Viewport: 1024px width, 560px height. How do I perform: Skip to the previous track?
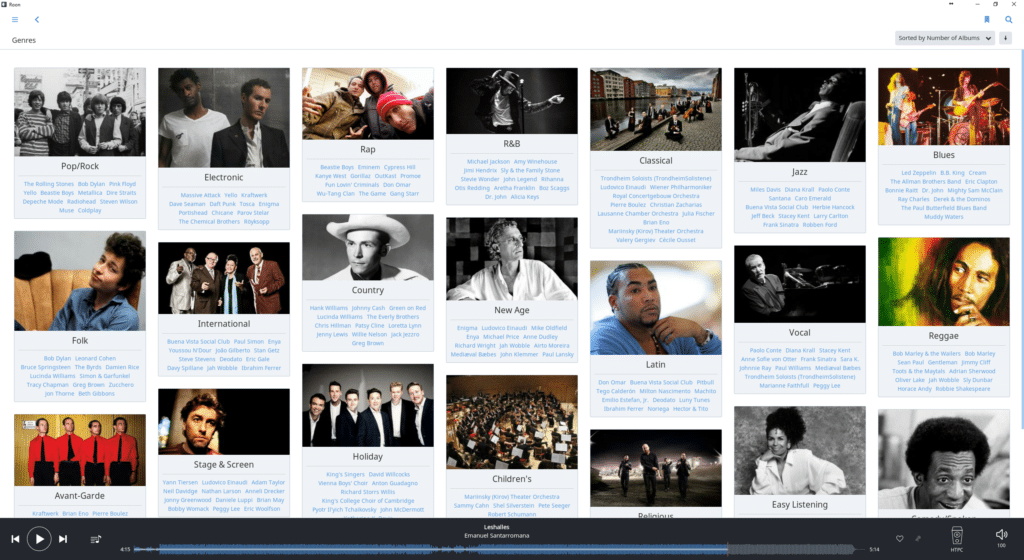15,538
